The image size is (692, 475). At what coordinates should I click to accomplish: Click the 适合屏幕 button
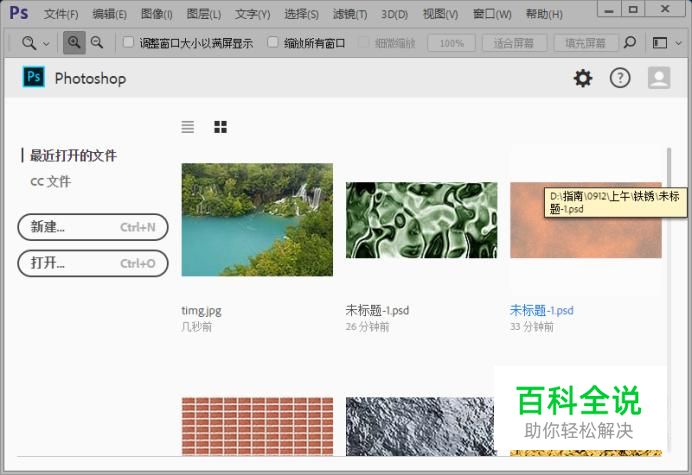tap(514, 43)
